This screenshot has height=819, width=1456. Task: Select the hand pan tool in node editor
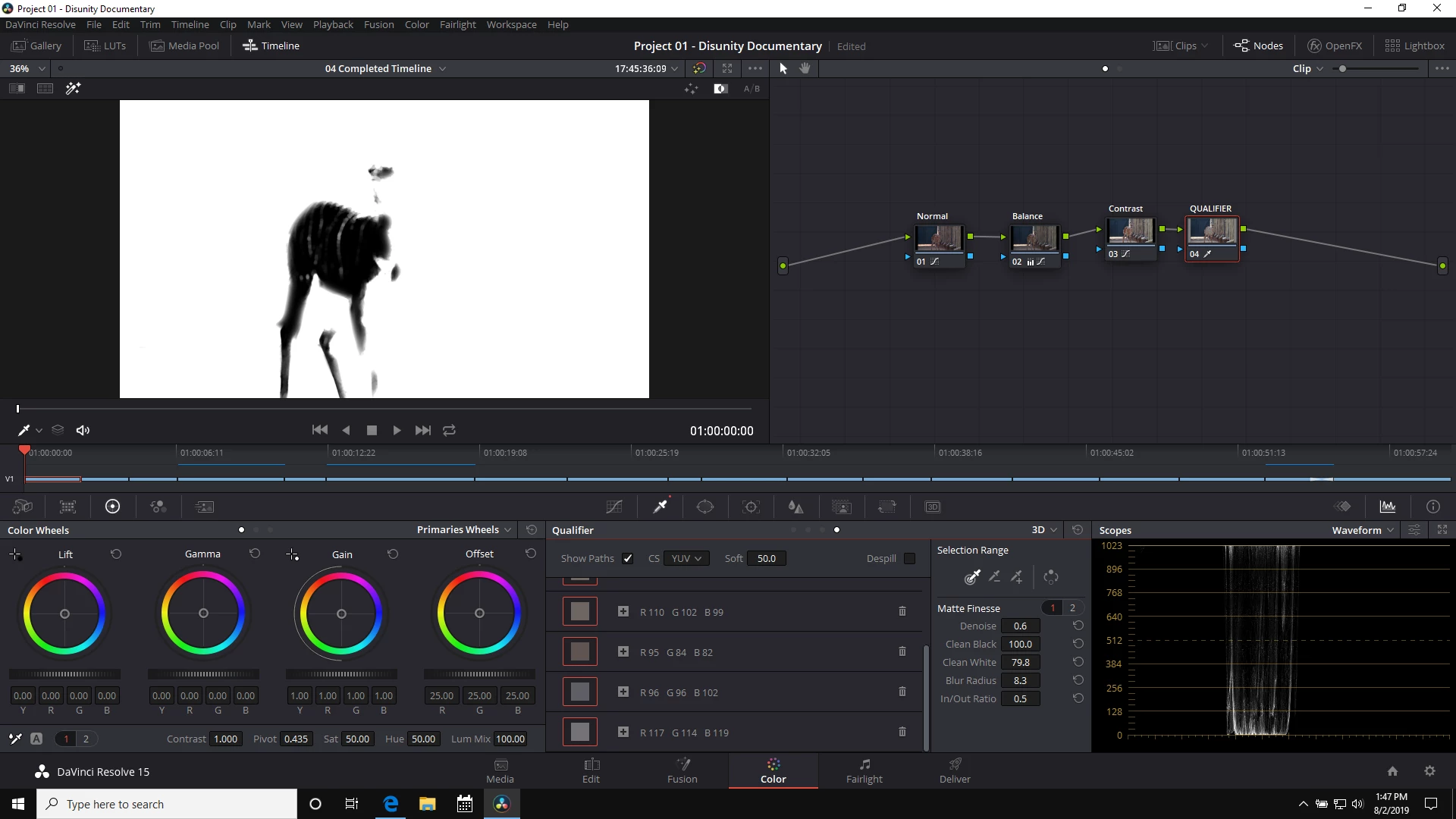click(805, 68)
